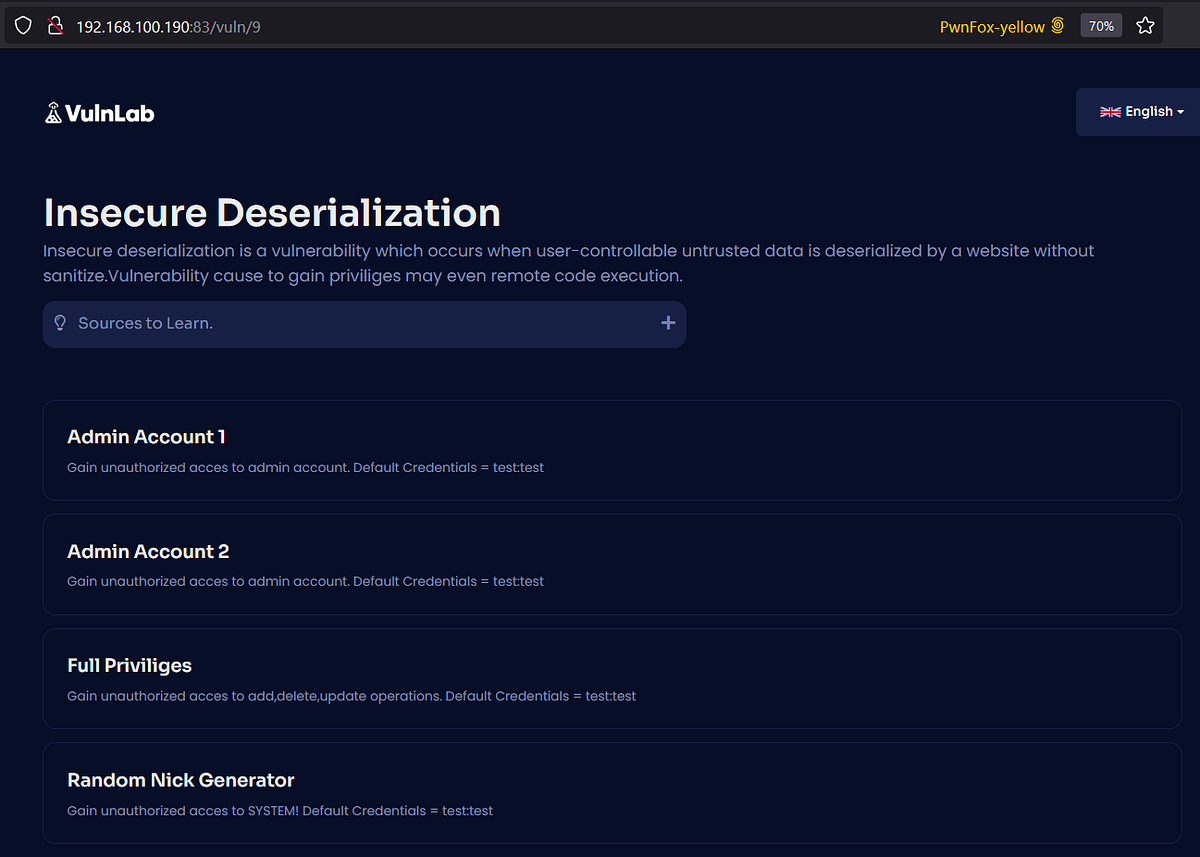Expand the Full Priviliges card
The height and width of the screenshot is (857, 1200).
tap(610, 678)
